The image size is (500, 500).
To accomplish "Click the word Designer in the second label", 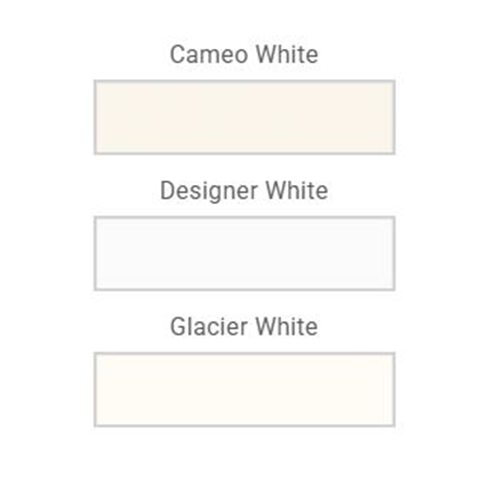I will [209, 191].
